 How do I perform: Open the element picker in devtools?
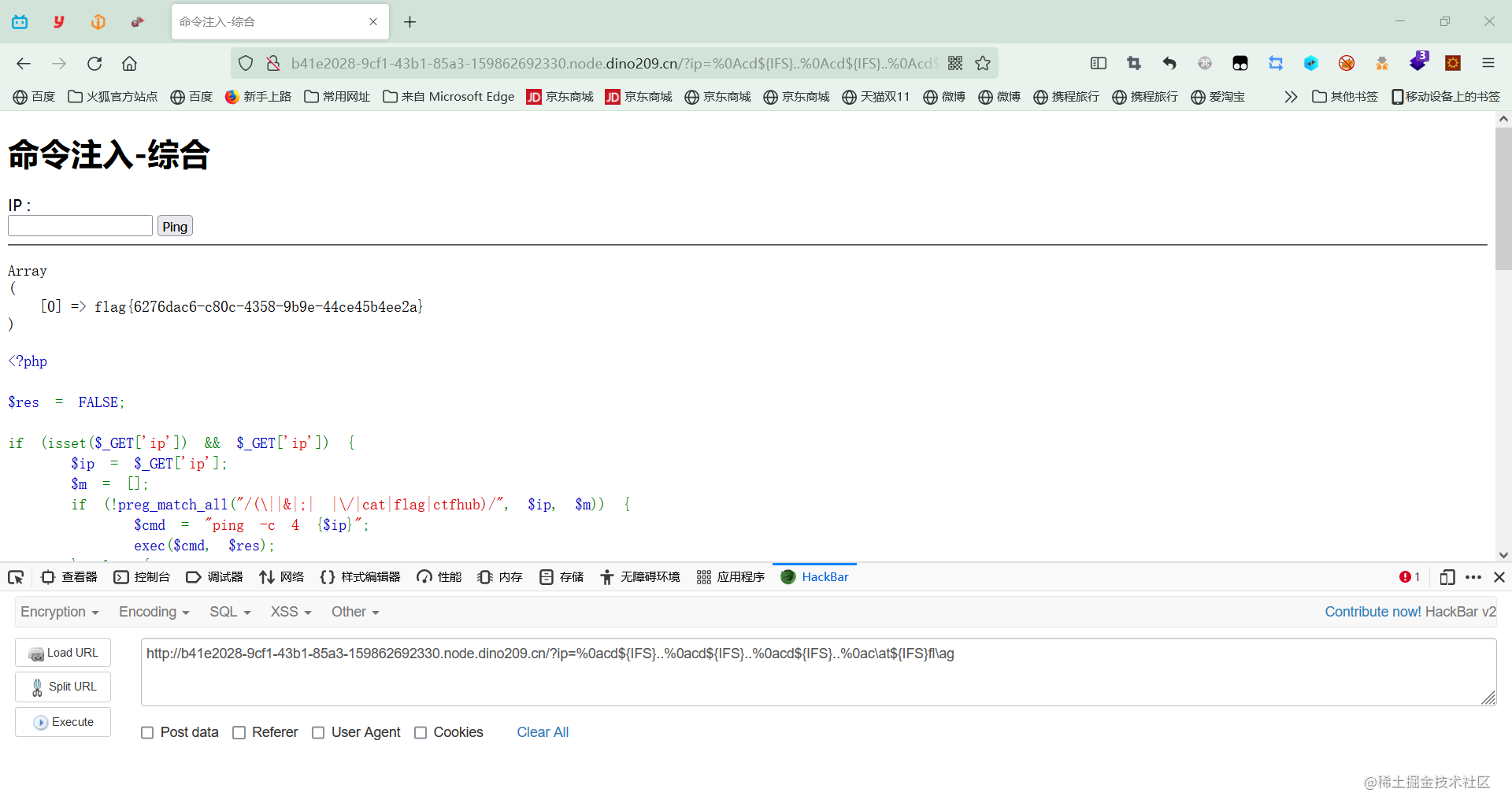[x=16, y=577]
